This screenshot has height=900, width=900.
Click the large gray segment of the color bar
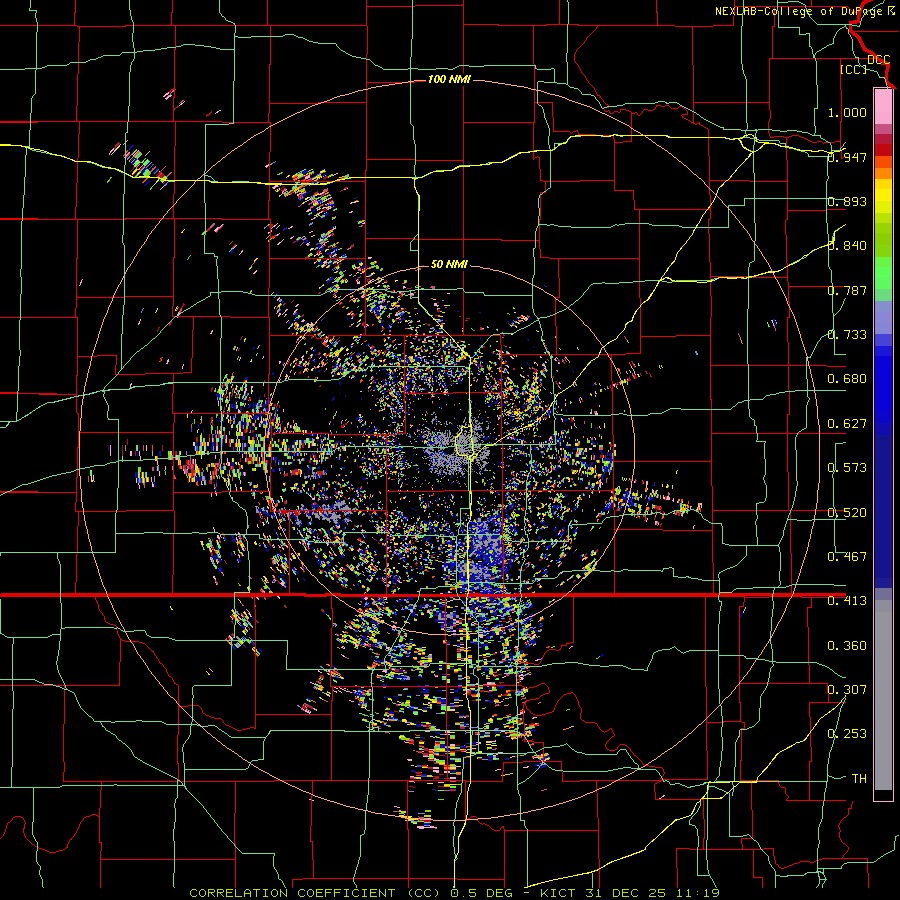(883, 695)
